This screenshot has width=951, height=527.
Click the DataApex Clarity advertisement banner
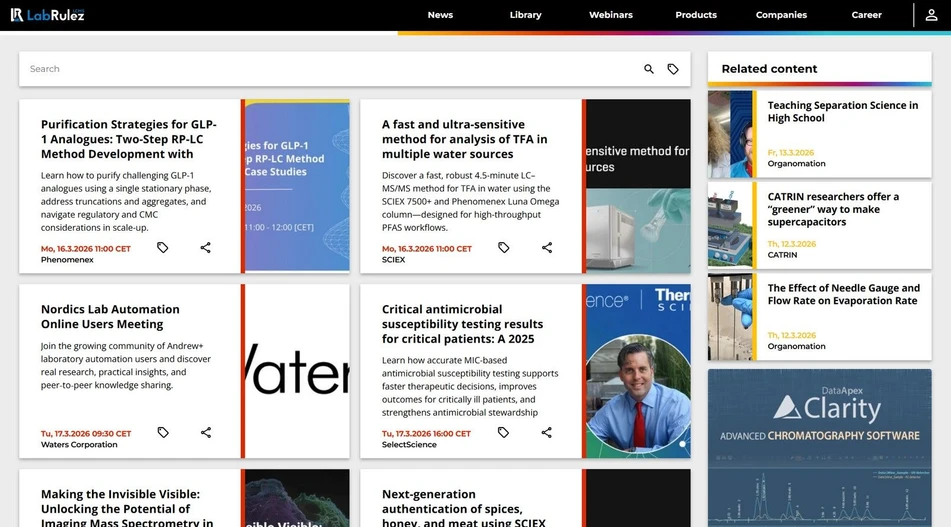click(819, 447)
